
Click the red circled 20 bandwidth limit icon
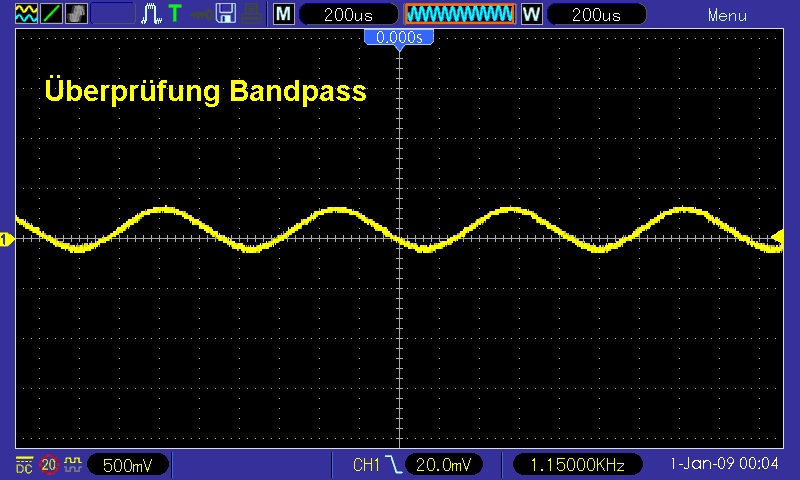pos(49,465)
